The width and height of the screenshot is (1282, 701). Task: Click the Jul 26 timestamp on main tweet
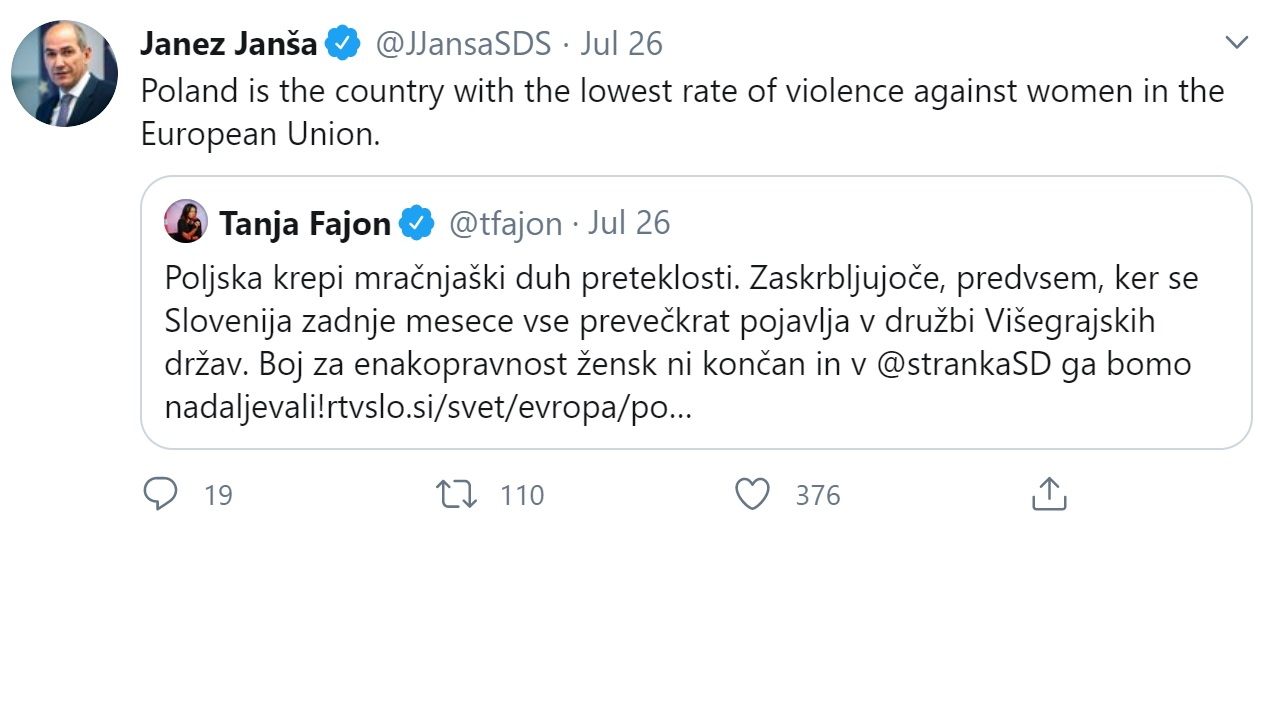tap(621, 44)
